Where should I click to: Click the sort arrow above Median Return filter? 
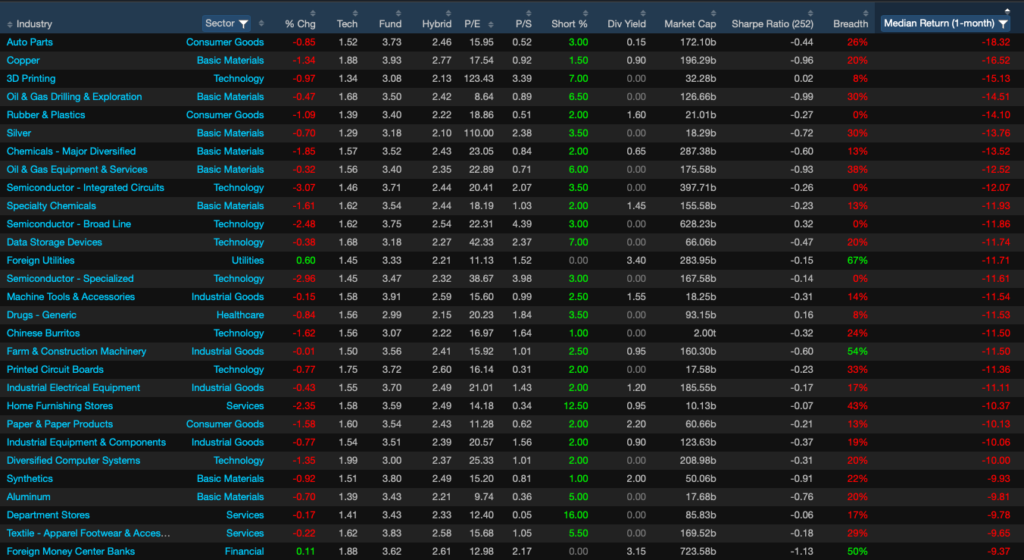click(x=1007, y=10)
